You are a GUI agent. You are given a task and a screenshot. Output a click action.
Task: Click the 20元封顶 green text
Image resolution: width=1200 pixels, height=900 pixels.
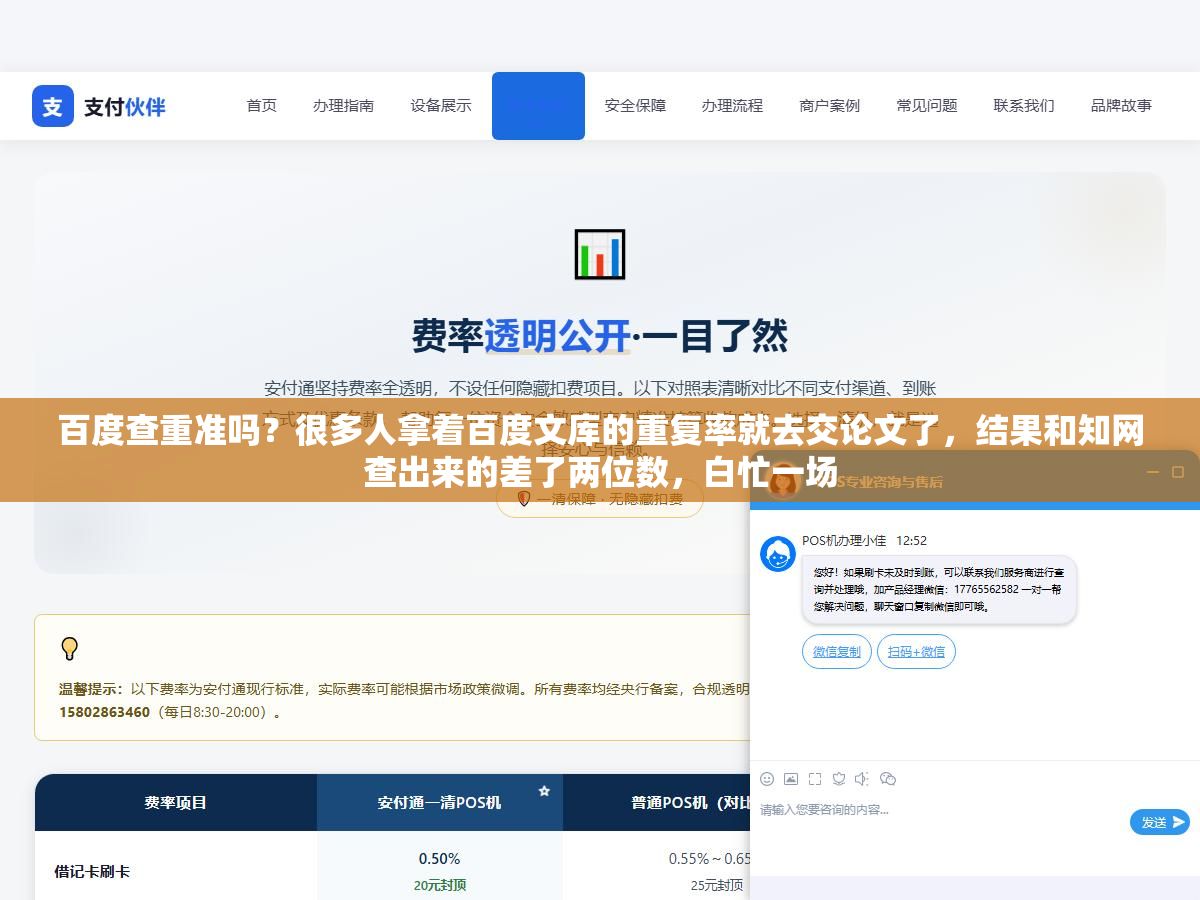pyautogui.click(x=439, y=885)
